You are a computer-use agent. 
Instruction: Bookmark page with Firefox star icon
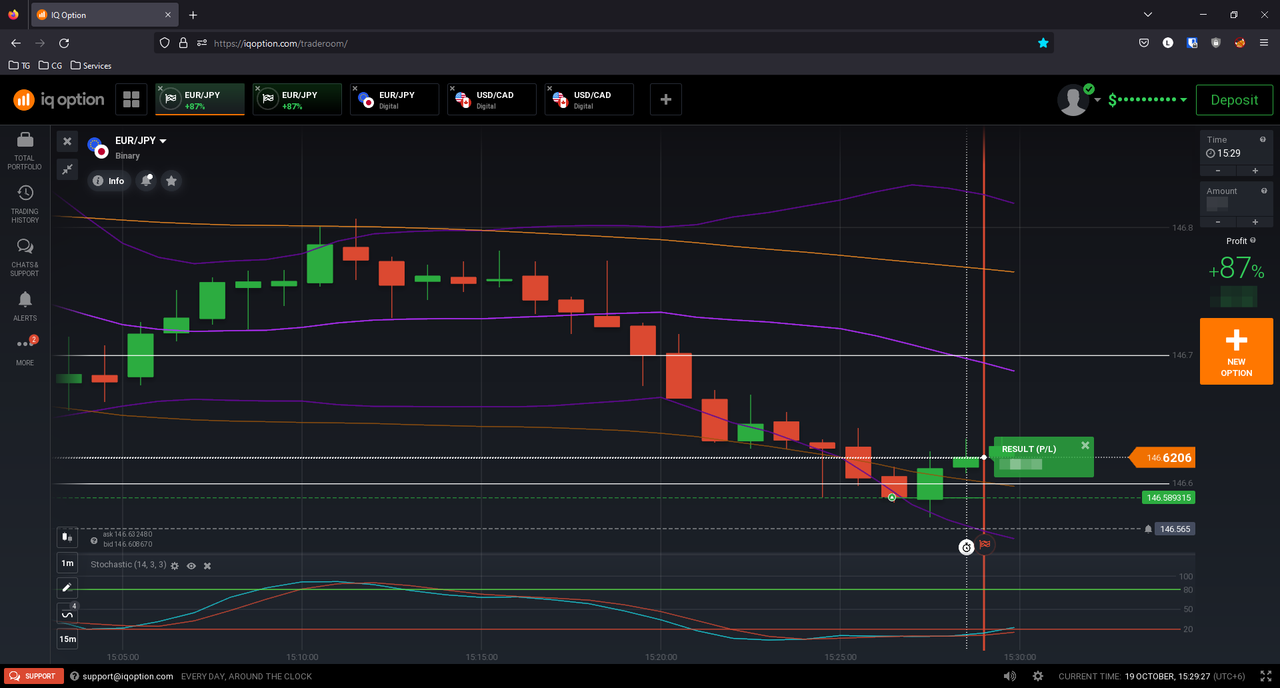(1043, 43)
